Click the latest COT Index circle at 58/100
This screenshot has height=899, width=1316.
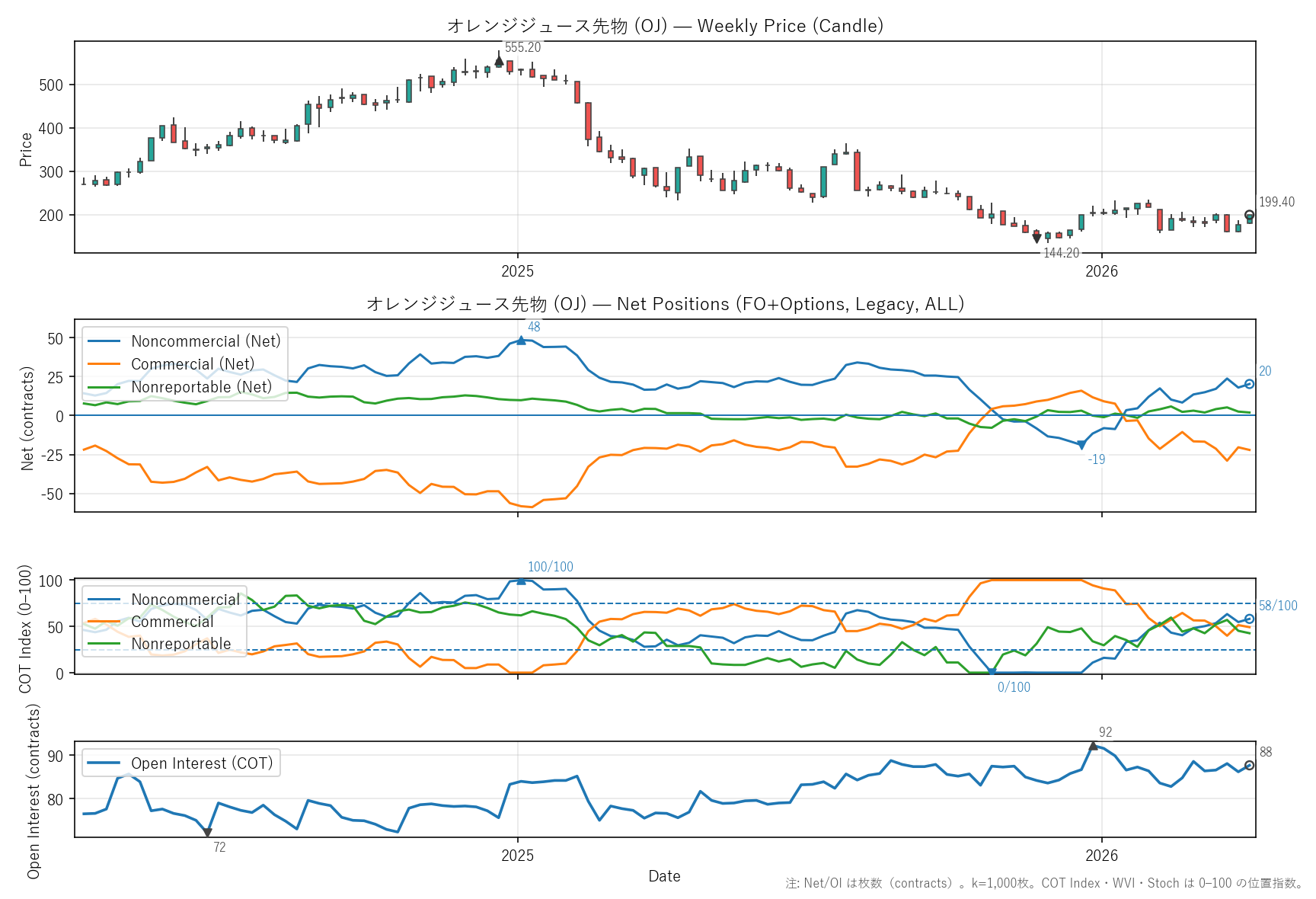pos(1249,619)
